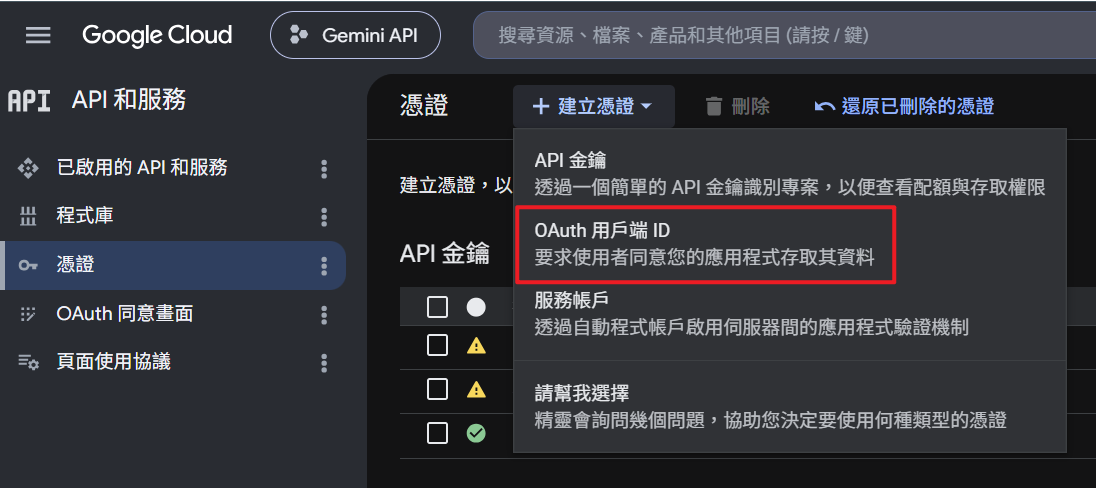
Task: Click the plus icon on 建立憑證
Action: (541, 106)
